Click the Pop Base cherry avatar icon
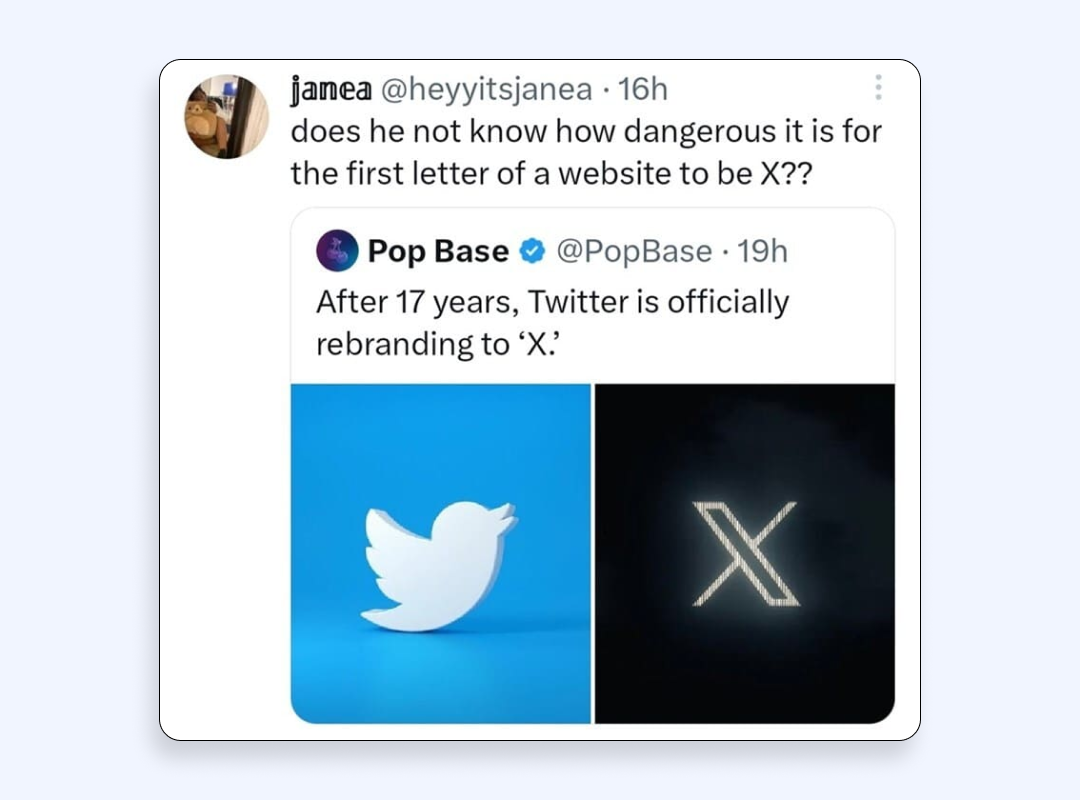The height and width of the screenshot is (800, 1080). 337,251
